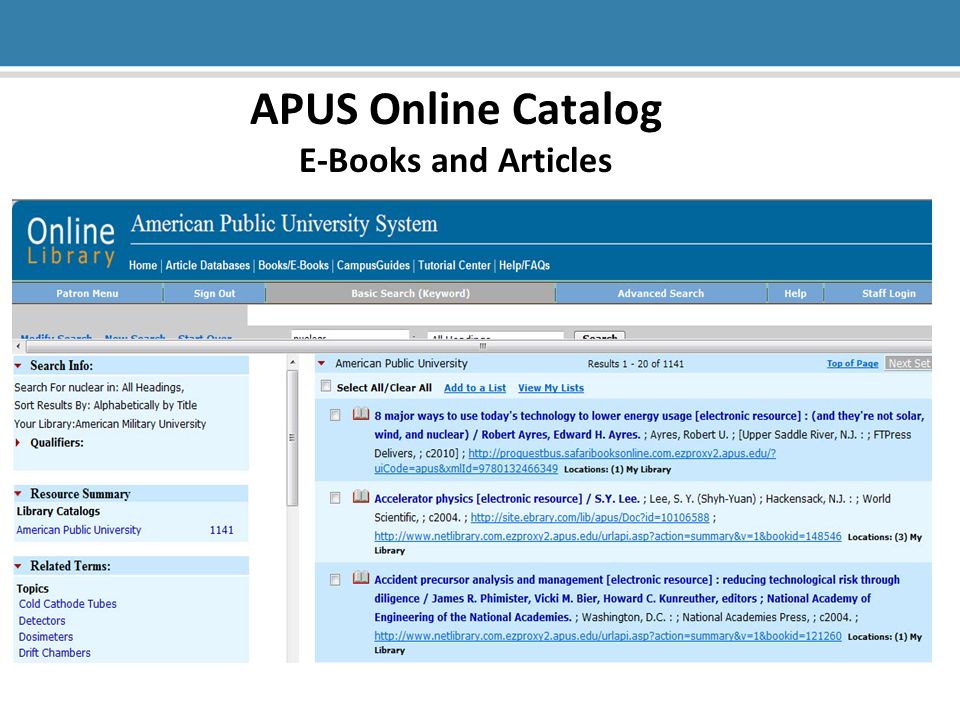The width and height of the screenshot is (960, 720).
Task: Click the horizontal scrollbar track
Action: click(478, 346)
